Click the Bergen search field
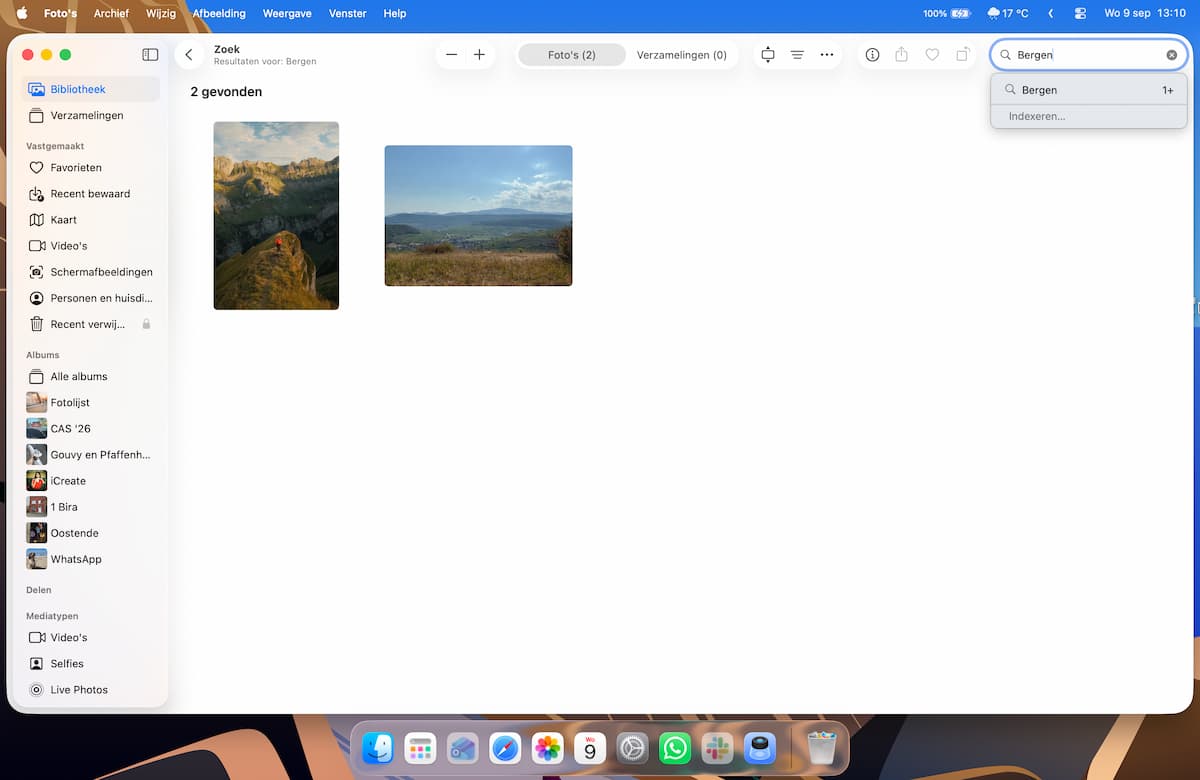The height and width of the screenshot is (780, 1200). tap(1089, 55)
